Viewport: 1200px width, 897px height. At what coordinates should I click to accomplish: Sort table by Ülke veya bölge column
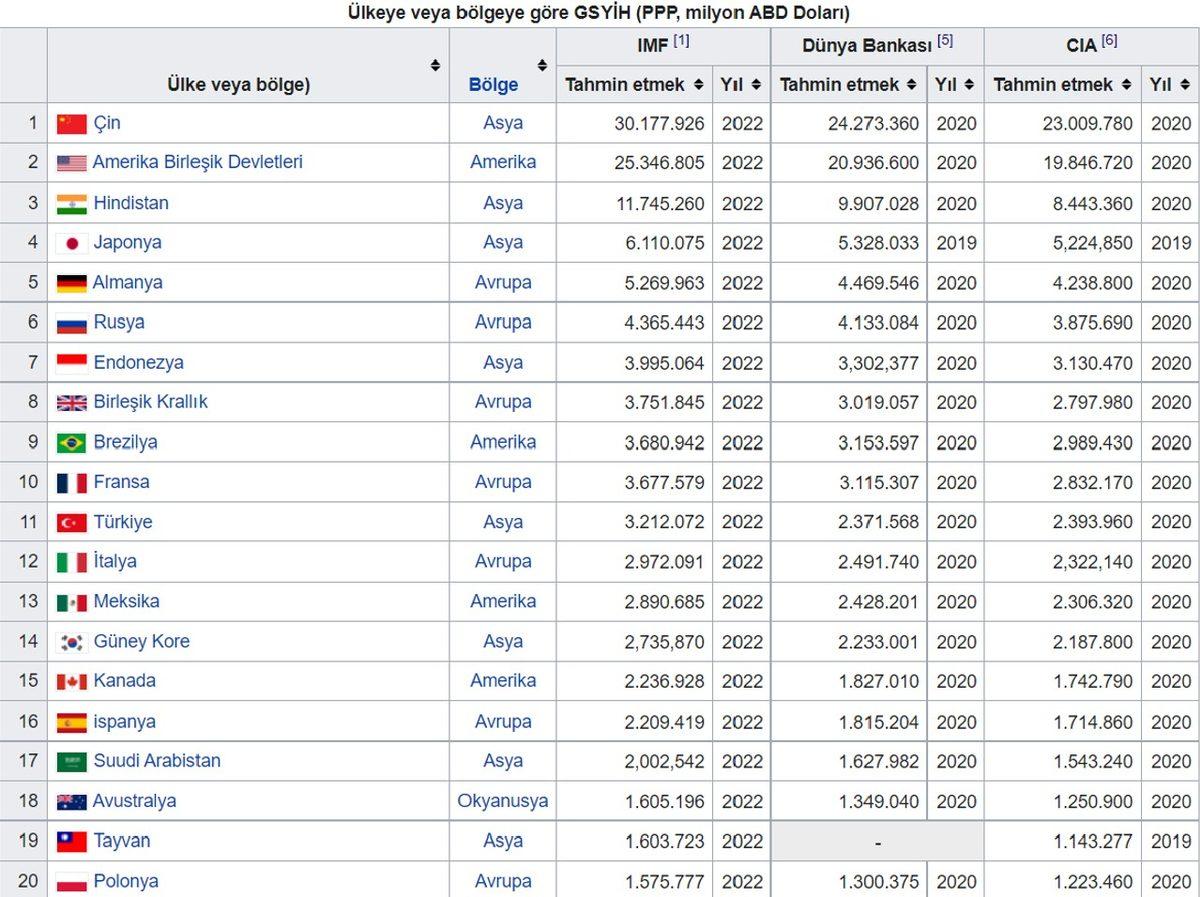coord(435,66)
